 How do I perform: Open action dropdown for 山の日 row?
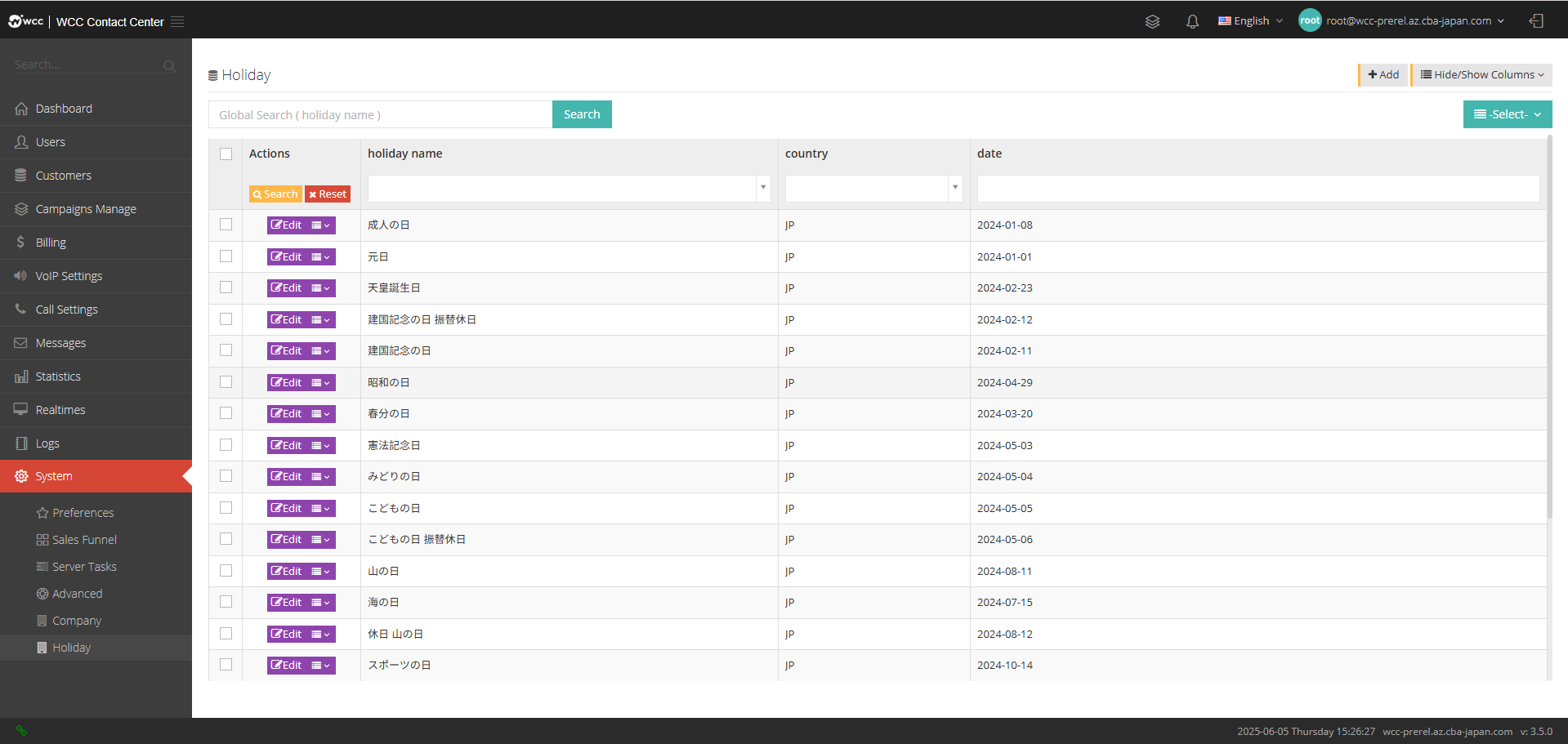coord(321,572)
